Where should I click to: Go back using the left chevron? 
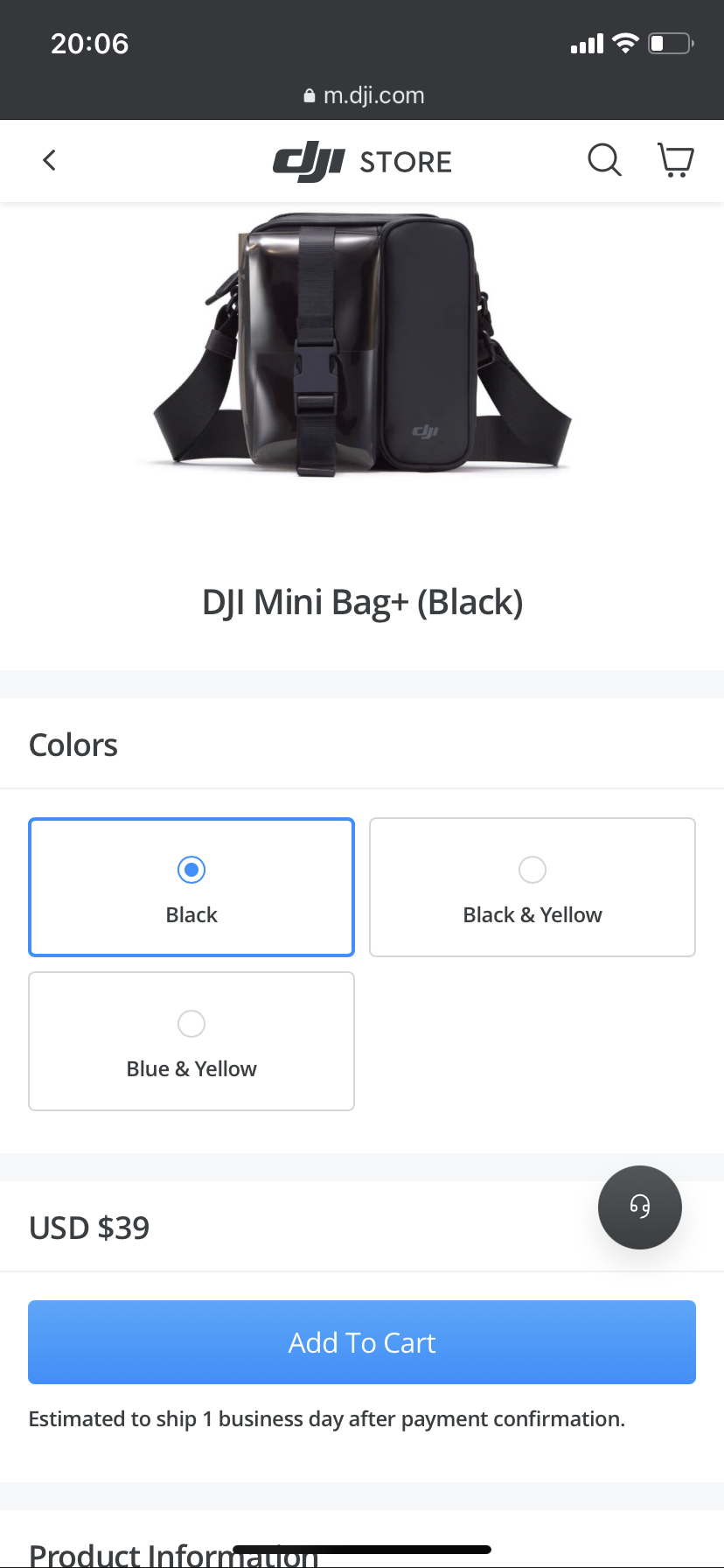point(50,160)
